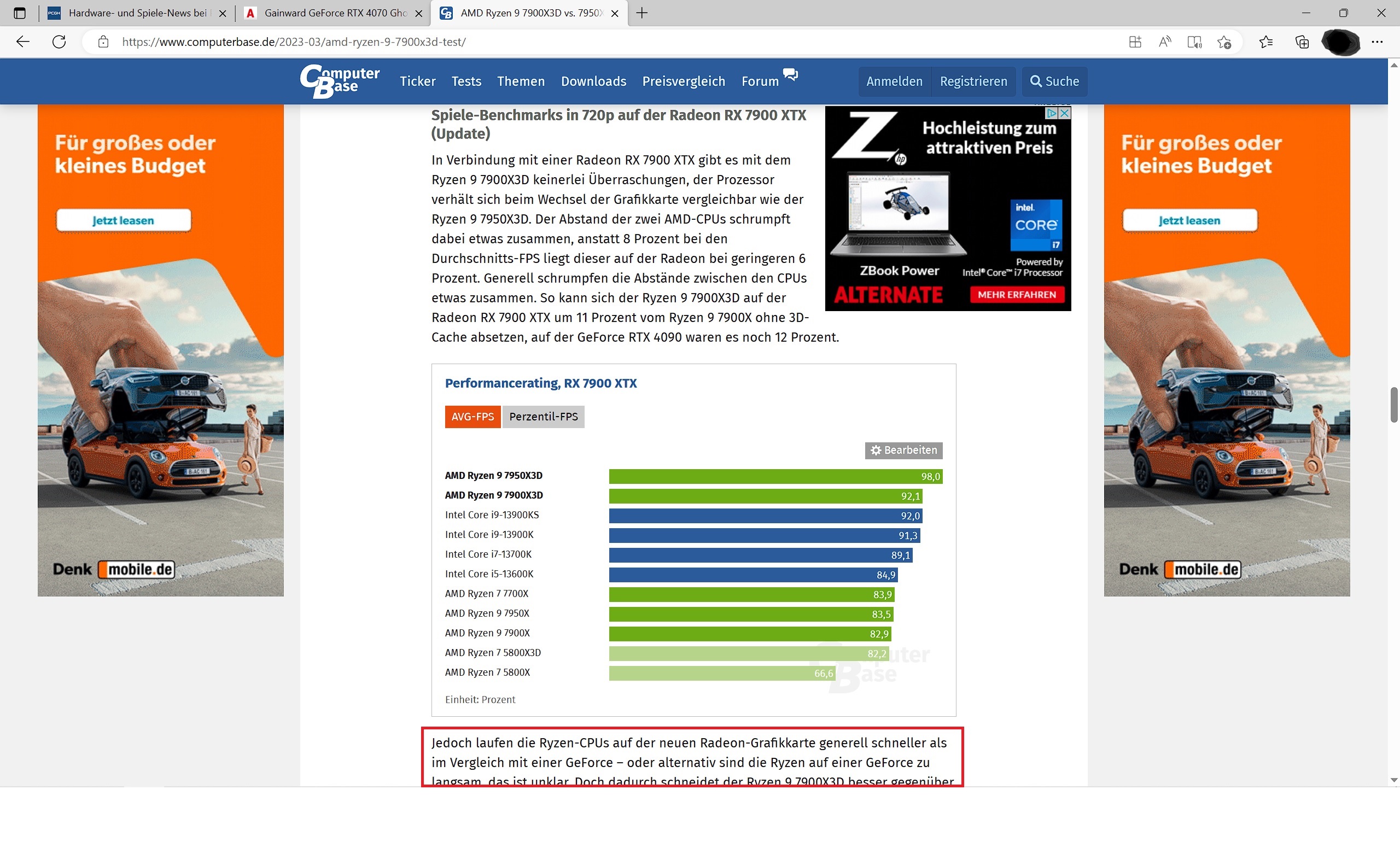1400x842 pixels.
Task: Select the AVG-FPS chart tab
Action: coord(472,417)
